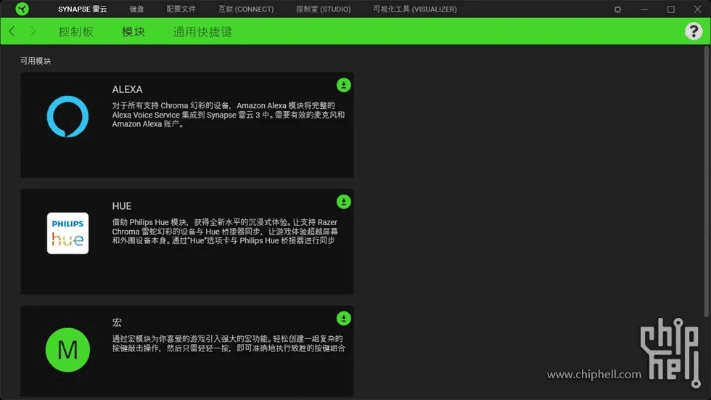Image resolution: width=711 pixels, height=400 pixels.
Task: Download the 宏 macro module
Action: [x=343, y=318]
